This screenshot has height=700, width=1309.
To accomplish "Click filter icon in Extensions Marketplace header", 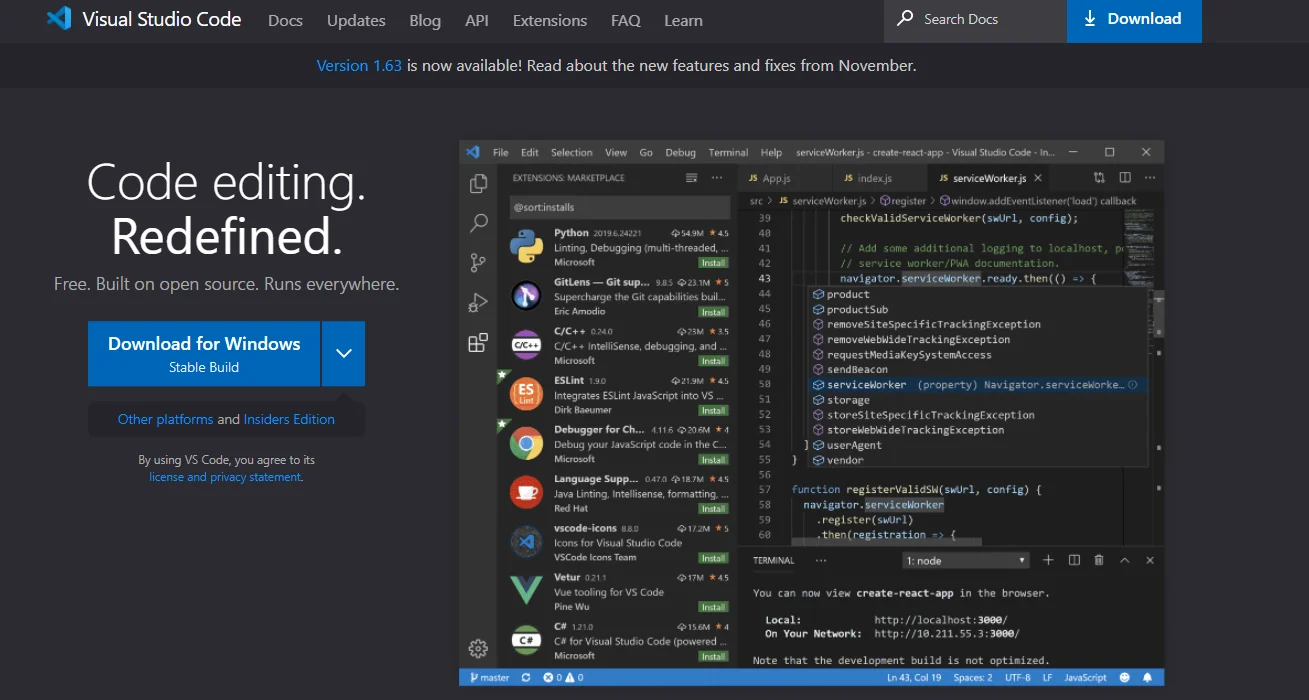I will [x=691, y=178].
